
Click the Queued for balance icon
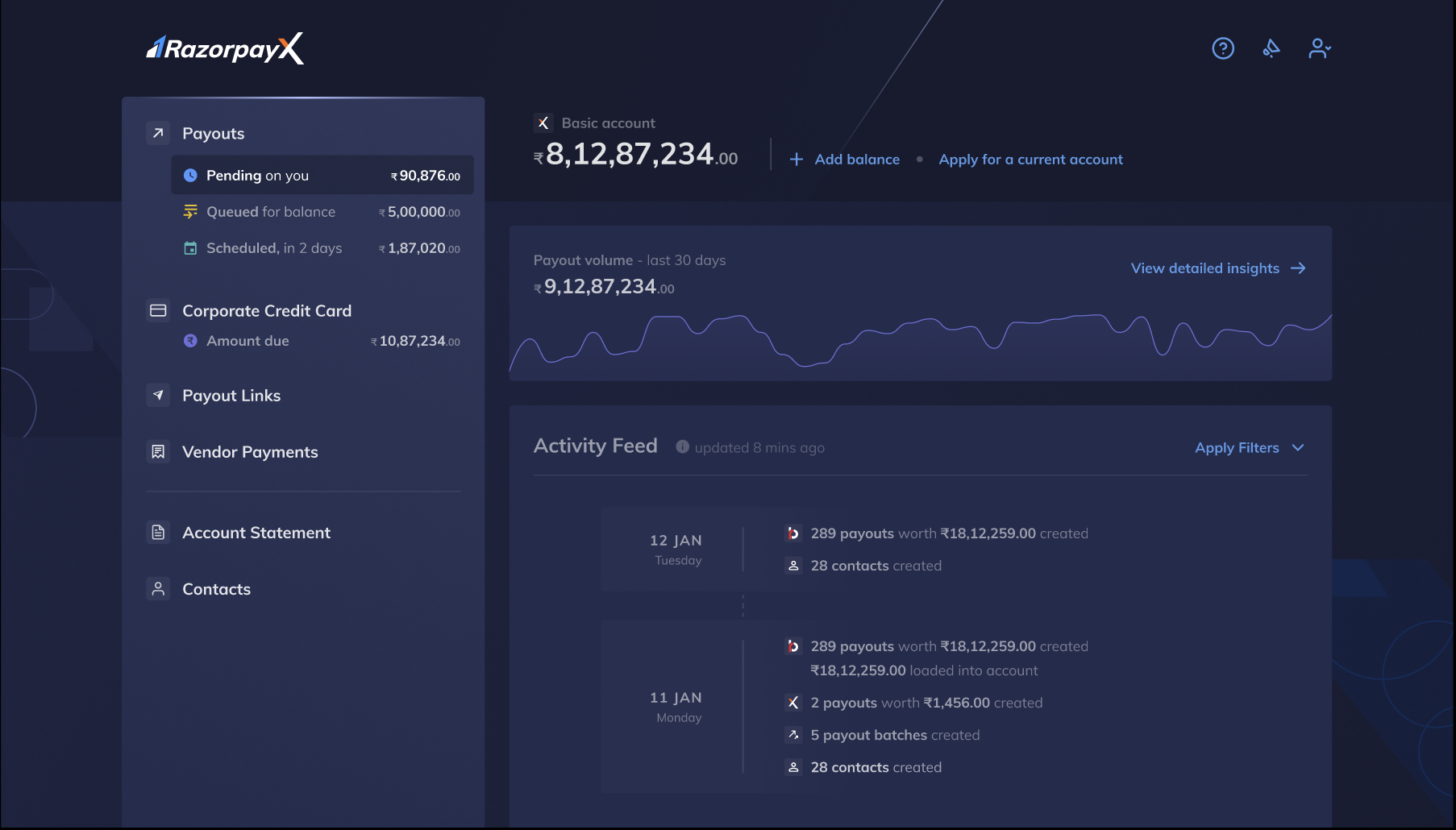click(x=190, y=211)
